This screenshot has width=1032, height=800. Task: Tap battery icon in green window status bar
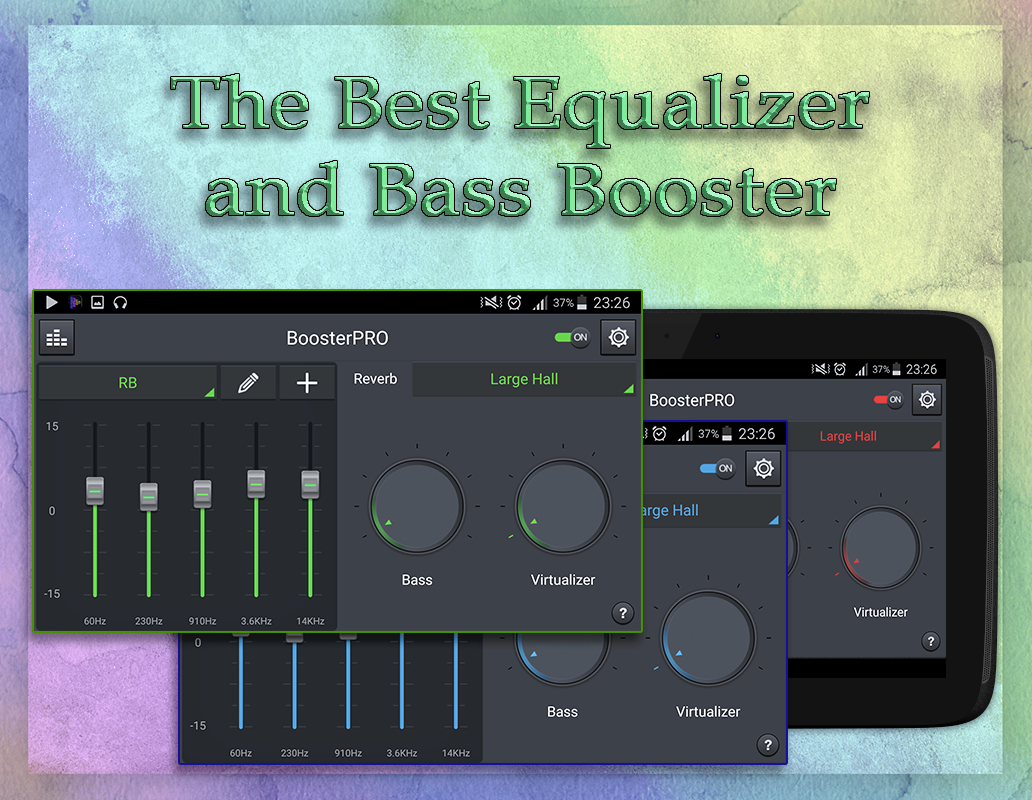pyautogui.click(x=582, y=303)
